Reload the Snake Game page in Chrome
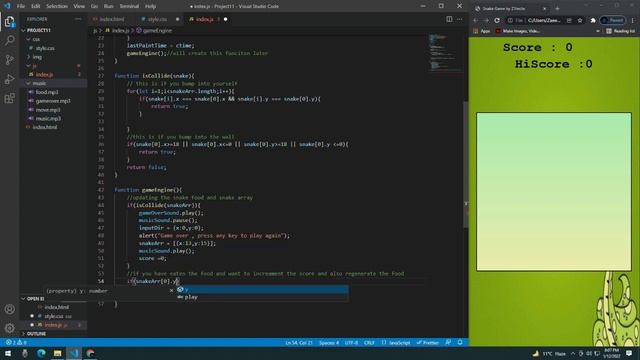The image size is (640, 360). point(497,20)
